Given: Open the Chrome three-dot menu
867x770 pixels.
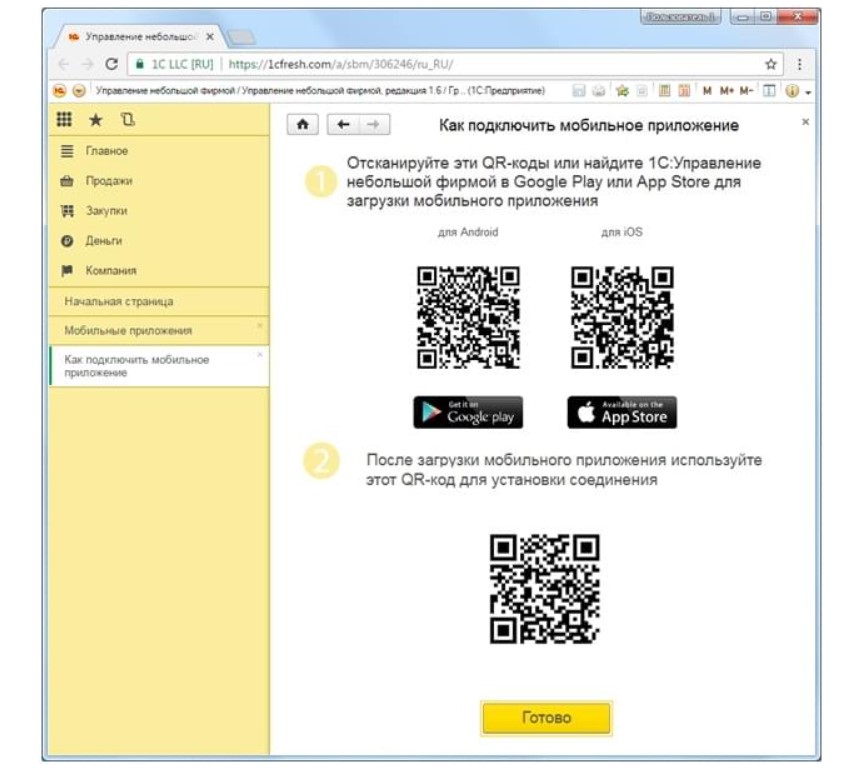Looking at the screenshot, I should [x=800, y=64].
